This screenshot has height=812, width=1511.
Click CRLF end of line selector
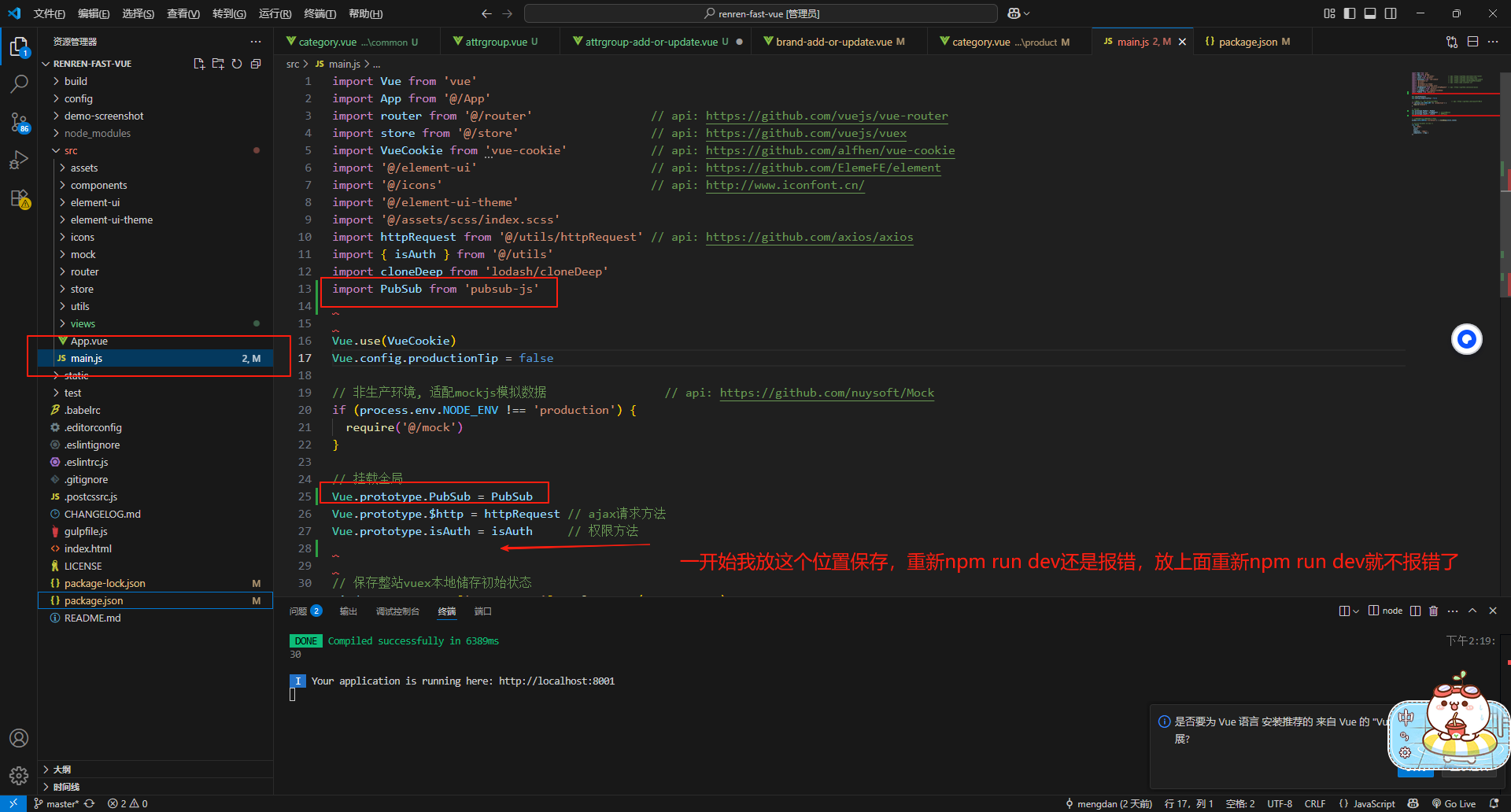[x=1314, y=803]
